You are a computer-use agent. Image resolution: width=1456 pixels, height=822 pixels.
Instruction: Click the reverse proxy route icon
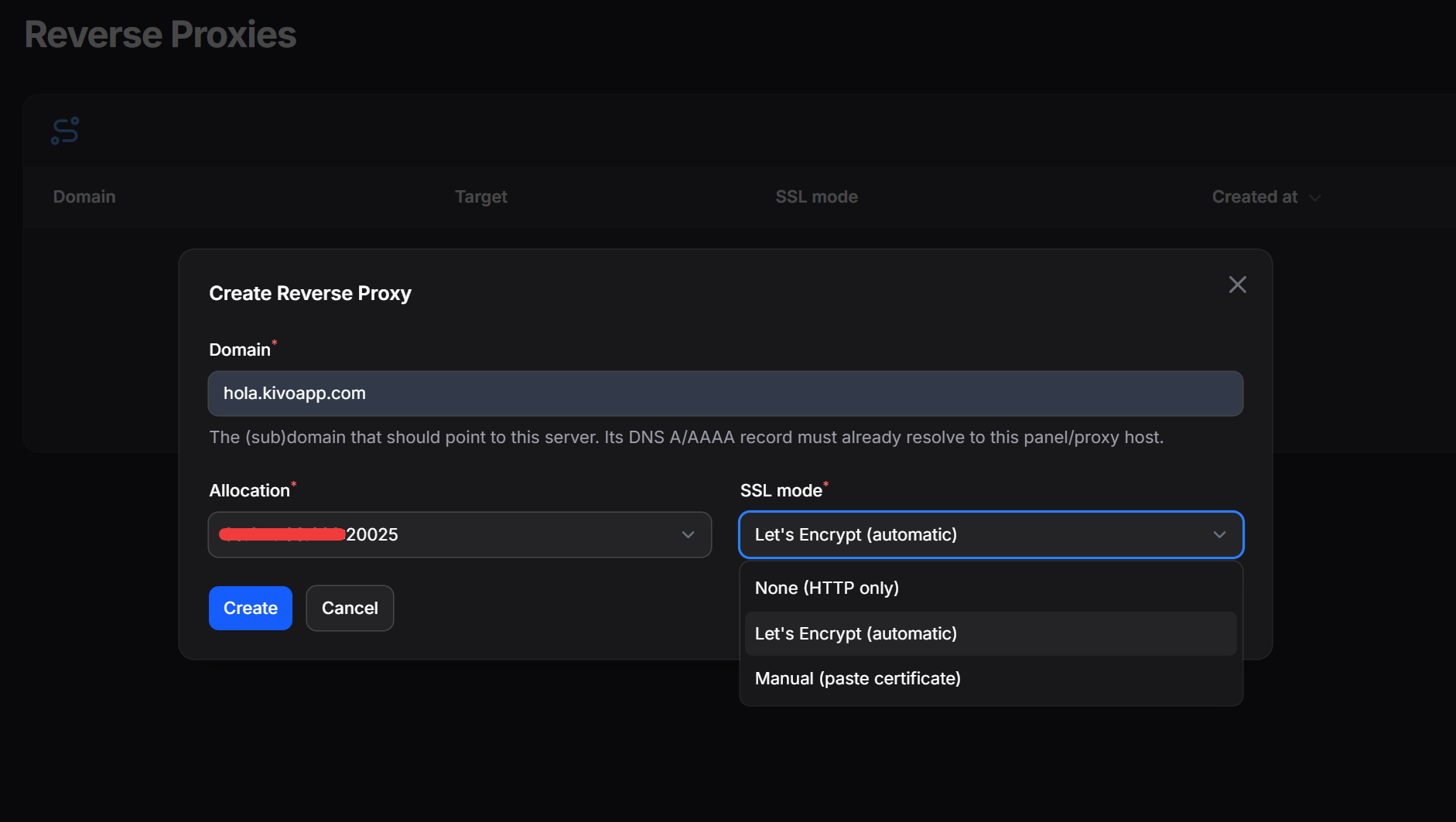tap(65, 131)
